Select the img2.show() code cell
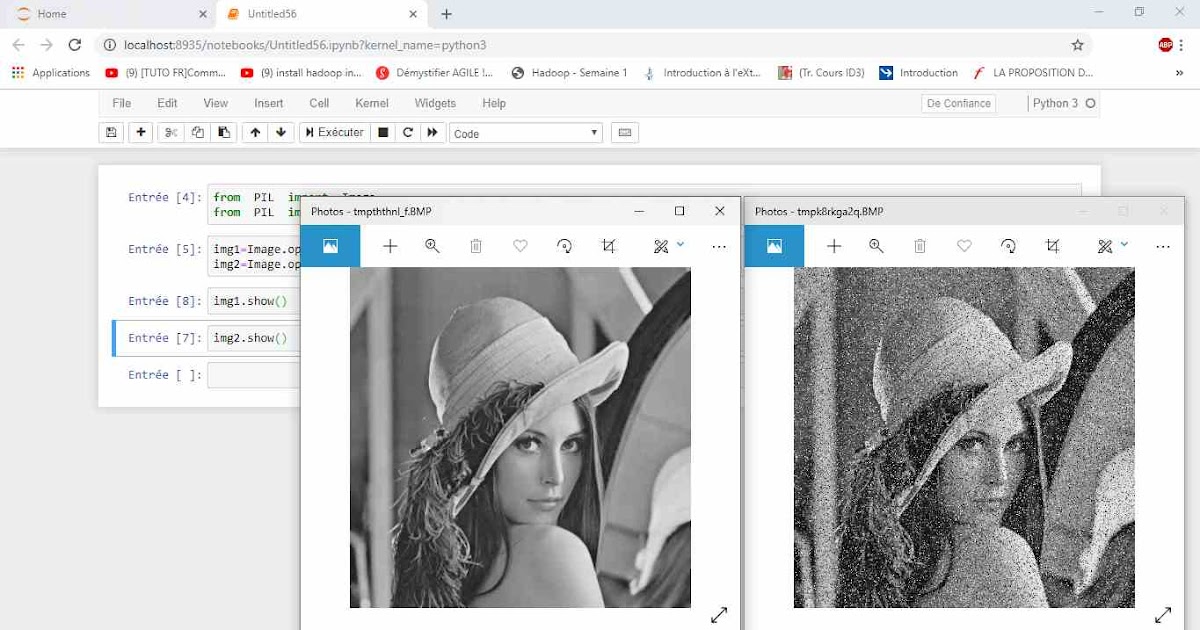This screenshot has height=630, width=1200. point(256,338)
